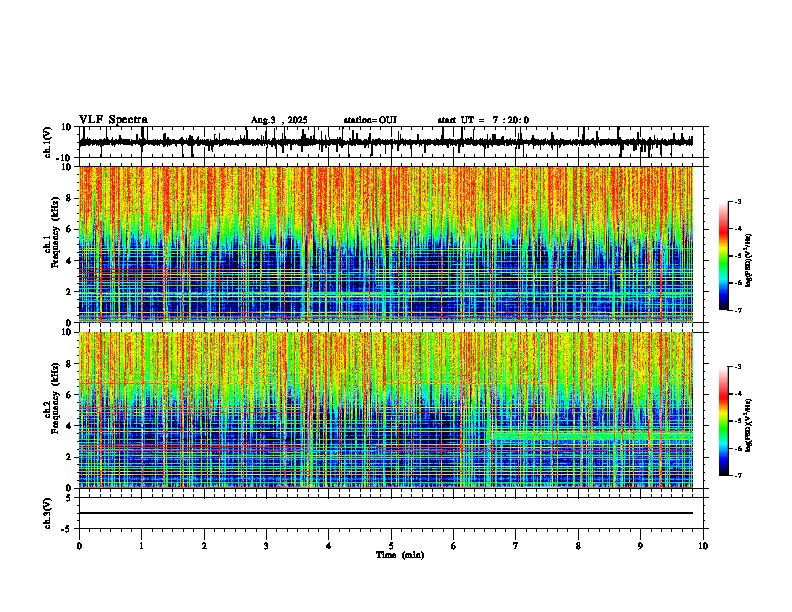Click time axis tick label "0"
This screenshot has height=612, width=792.
[79, 546]
